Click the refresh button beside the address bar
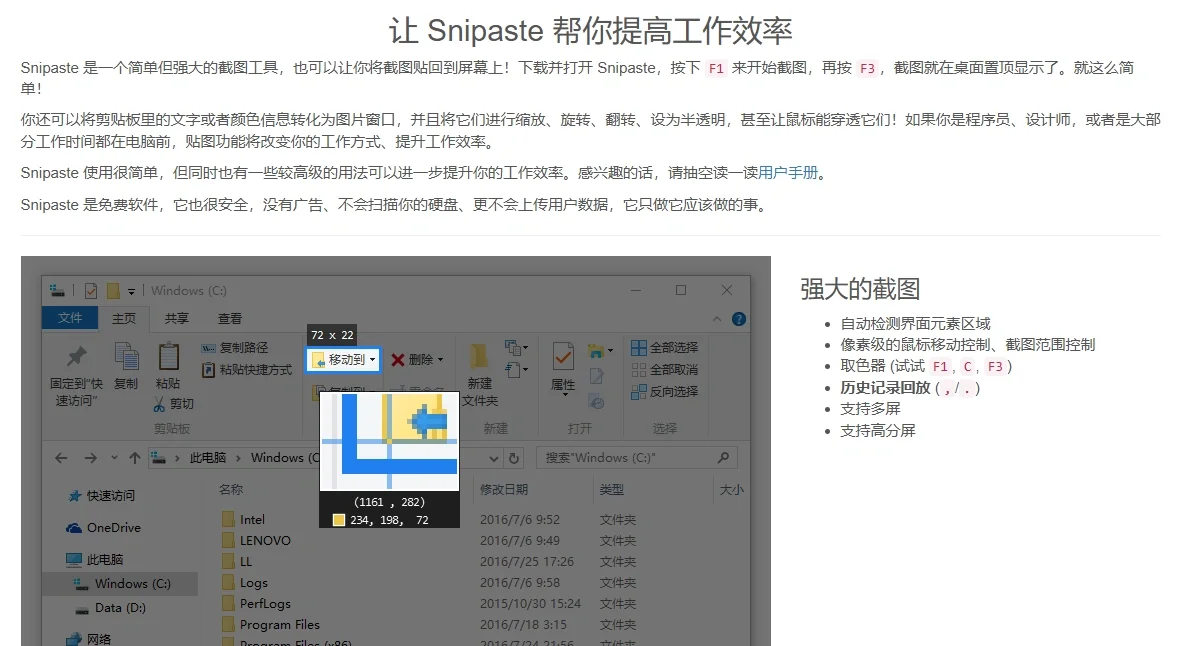Viewport: 1182px width, 646px height. click(x=514, y=458)
